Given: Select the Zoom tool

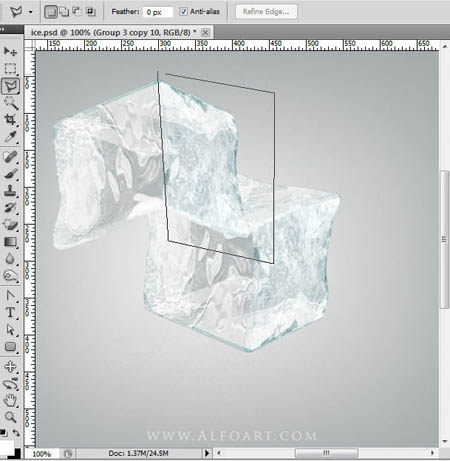Looking at the screenshot, I should tap(10, 417).
